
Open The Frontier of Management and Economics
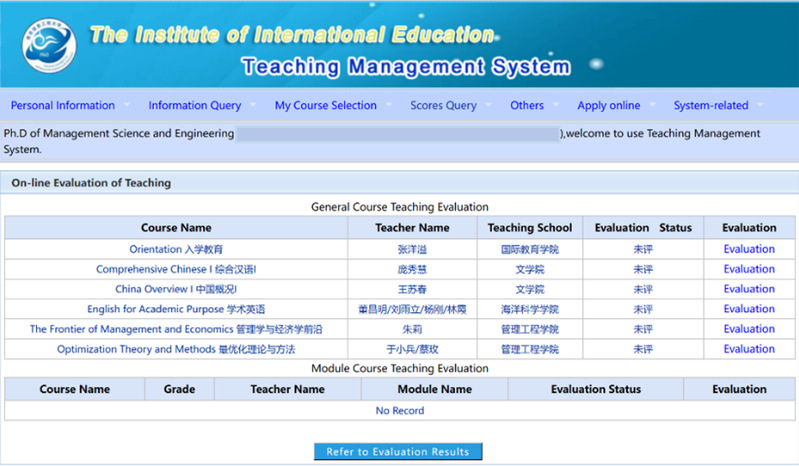point(176,329)
